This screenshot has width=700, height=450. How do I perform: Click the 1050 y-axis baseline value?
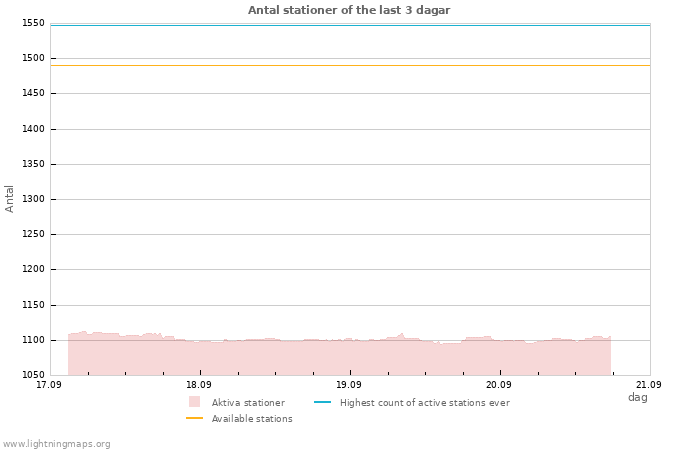[33, 375]
